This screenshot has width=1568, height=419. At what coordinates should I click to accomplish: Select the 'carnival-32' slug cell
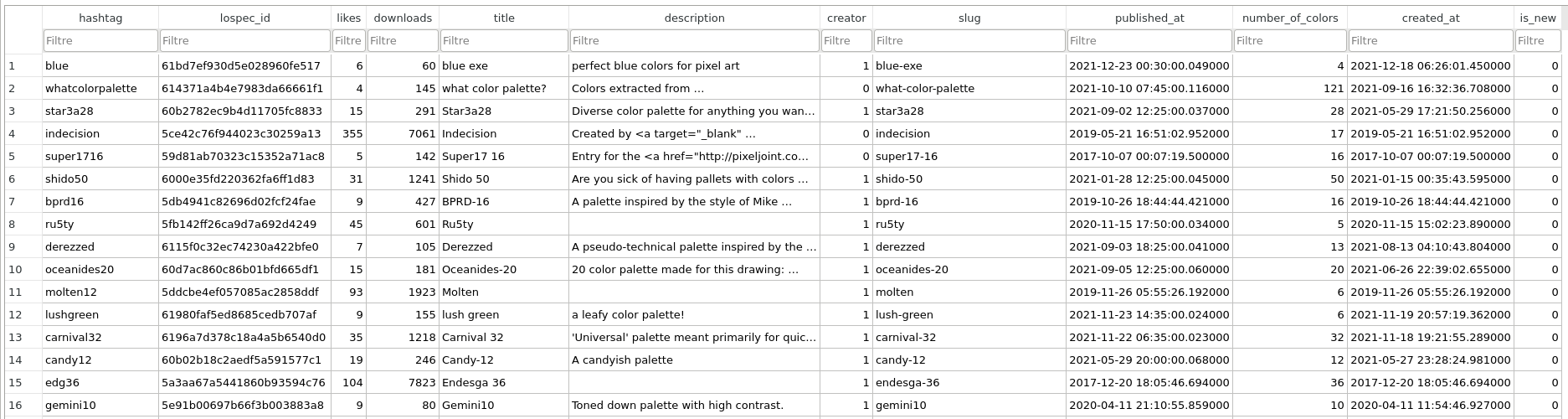click(x=969, y=337)
